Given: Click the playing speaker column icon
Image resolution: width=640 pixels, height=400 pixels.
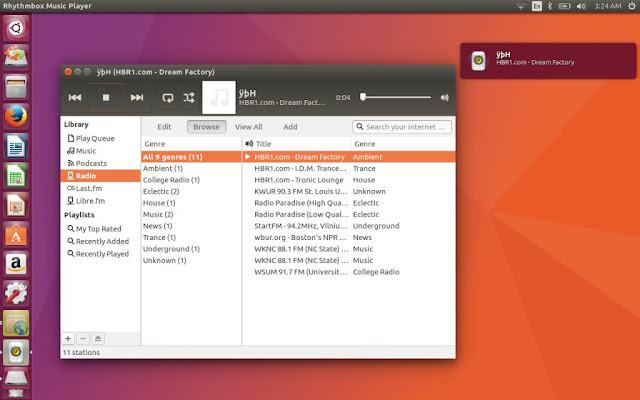Looking at the screenshot, I should [249, 144].
